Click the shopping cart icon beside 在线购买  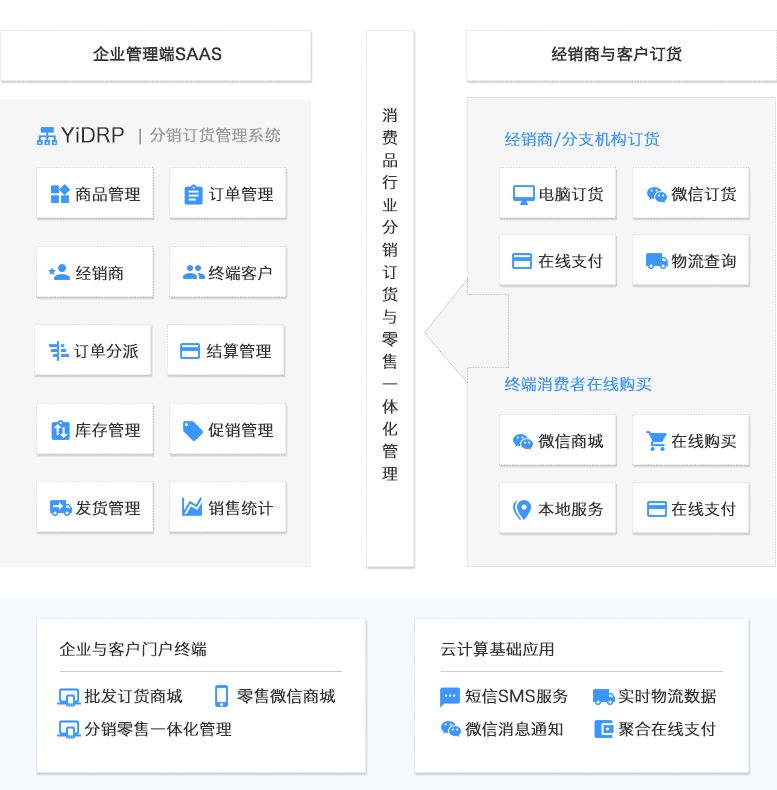pyautogui.click(x=657, y=441)
